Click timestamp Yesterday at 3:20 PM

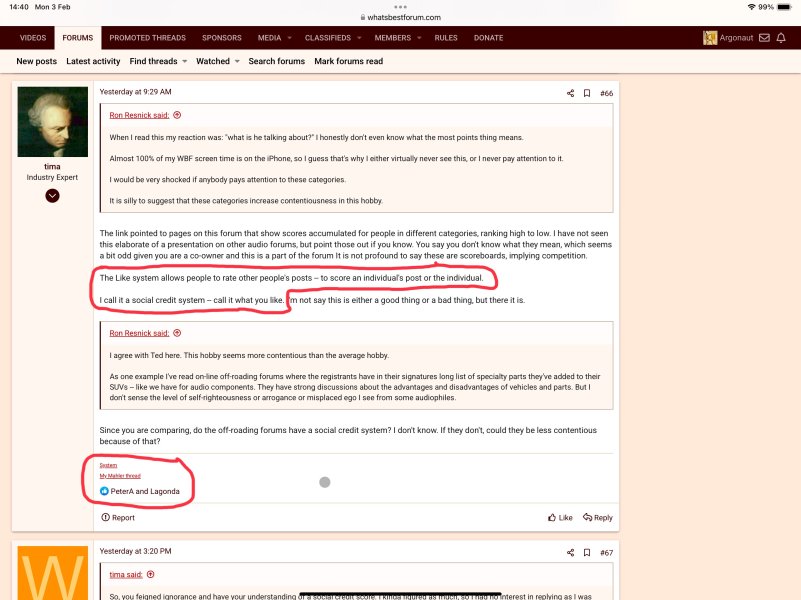point(135,551)
